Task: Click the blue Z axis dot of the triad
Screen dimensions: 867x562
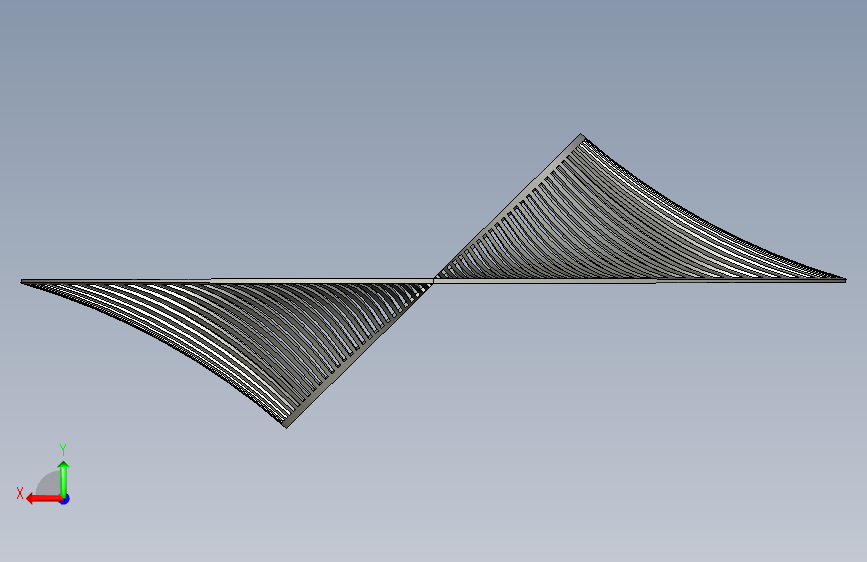Action: coord(65,499)
